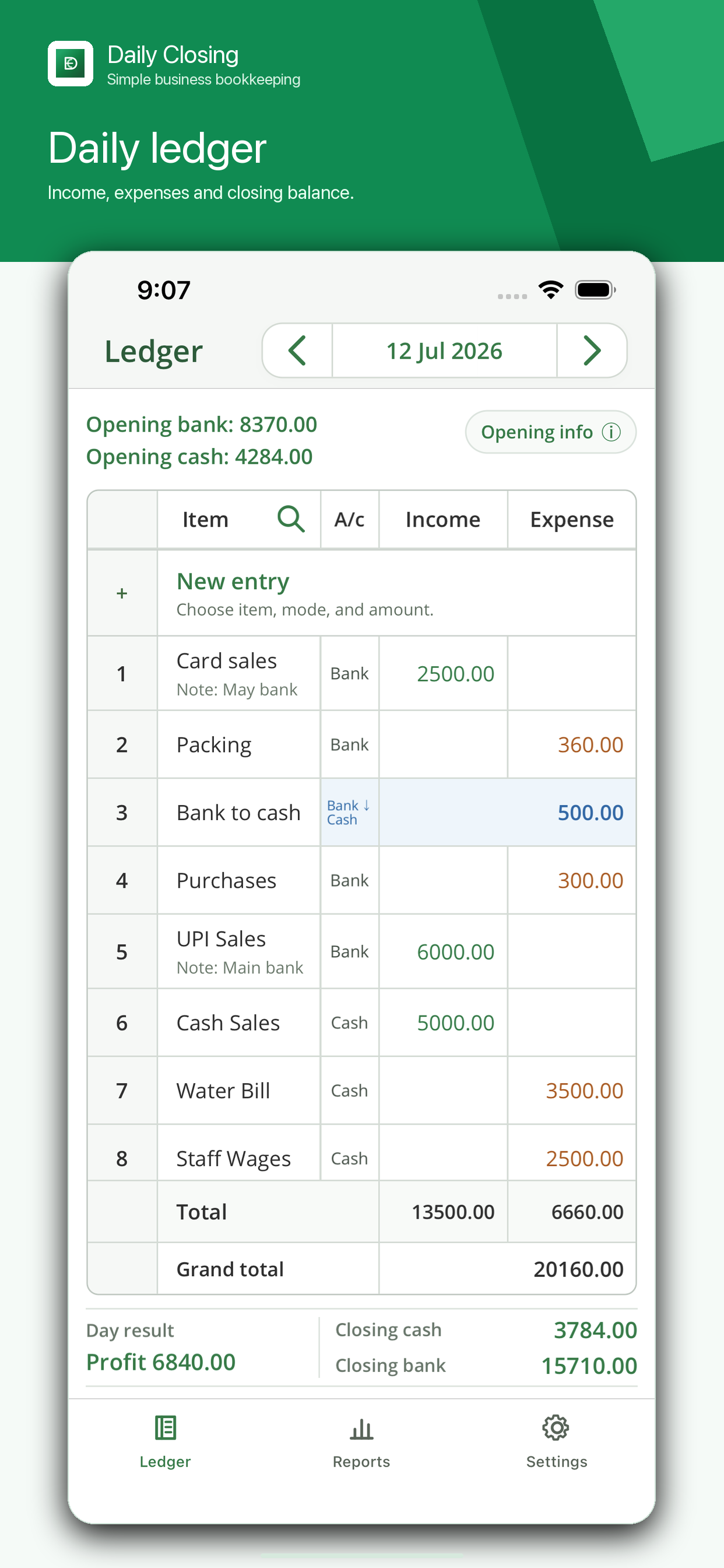
Task: Tap the 5000.00 Cash Sales income
Action: tap(455, 1023)
